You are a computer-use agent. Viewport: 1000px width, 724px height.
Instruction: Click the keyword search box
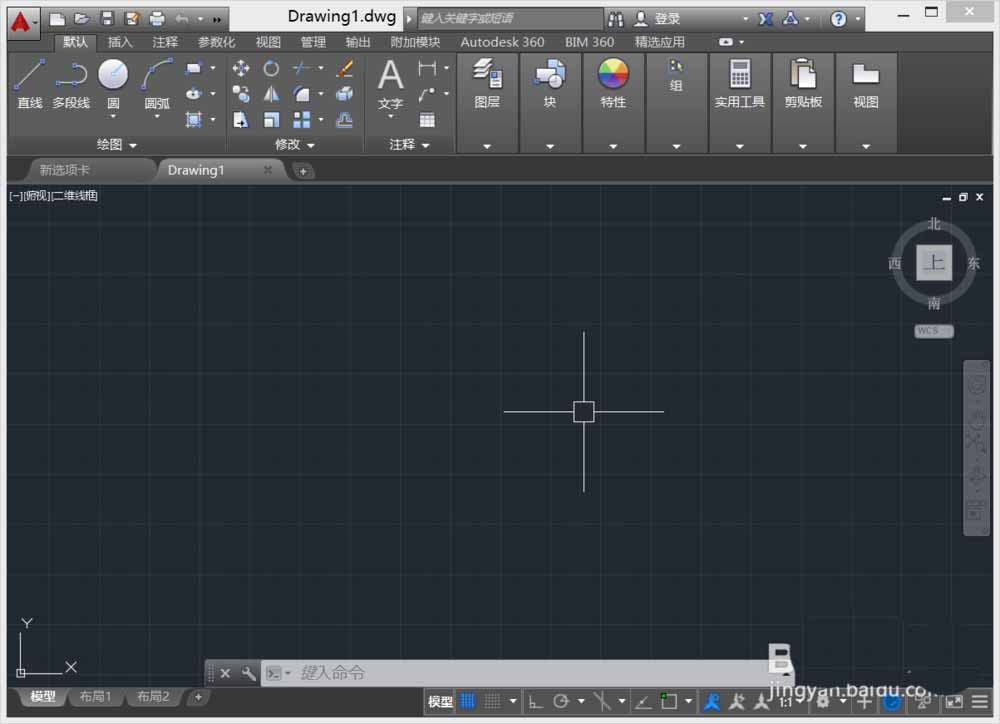pos(510,18)
